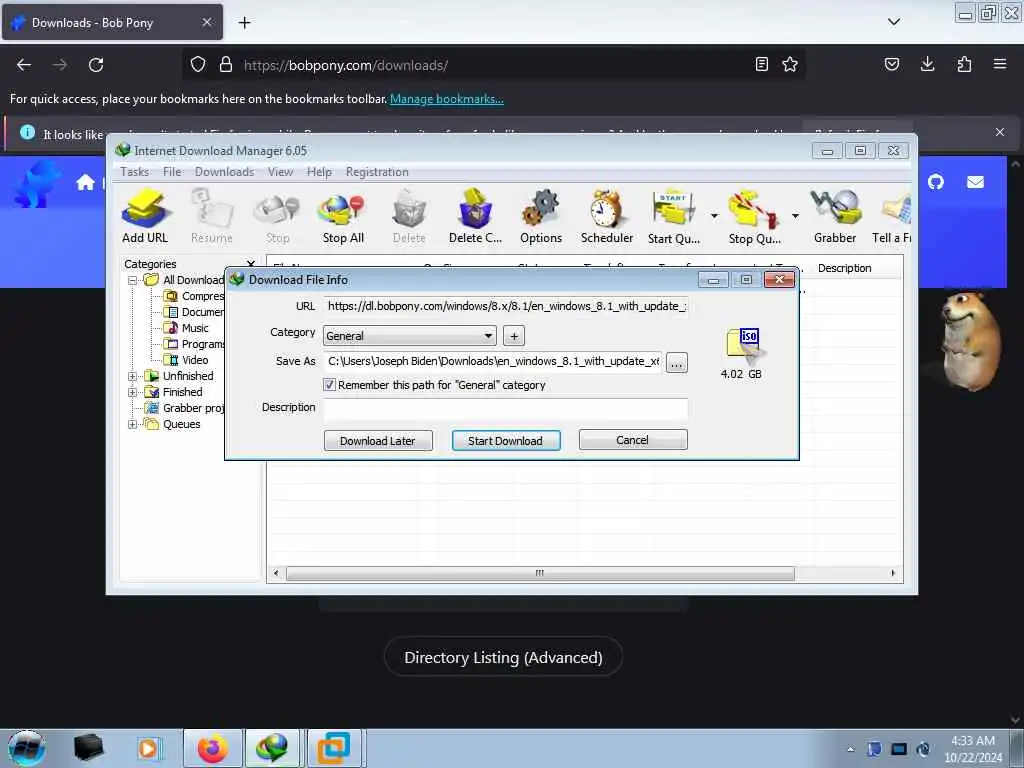This screenshot has width=1024, height=768.
Task: Open the File menu in IDM
Action: pos(172,172)
